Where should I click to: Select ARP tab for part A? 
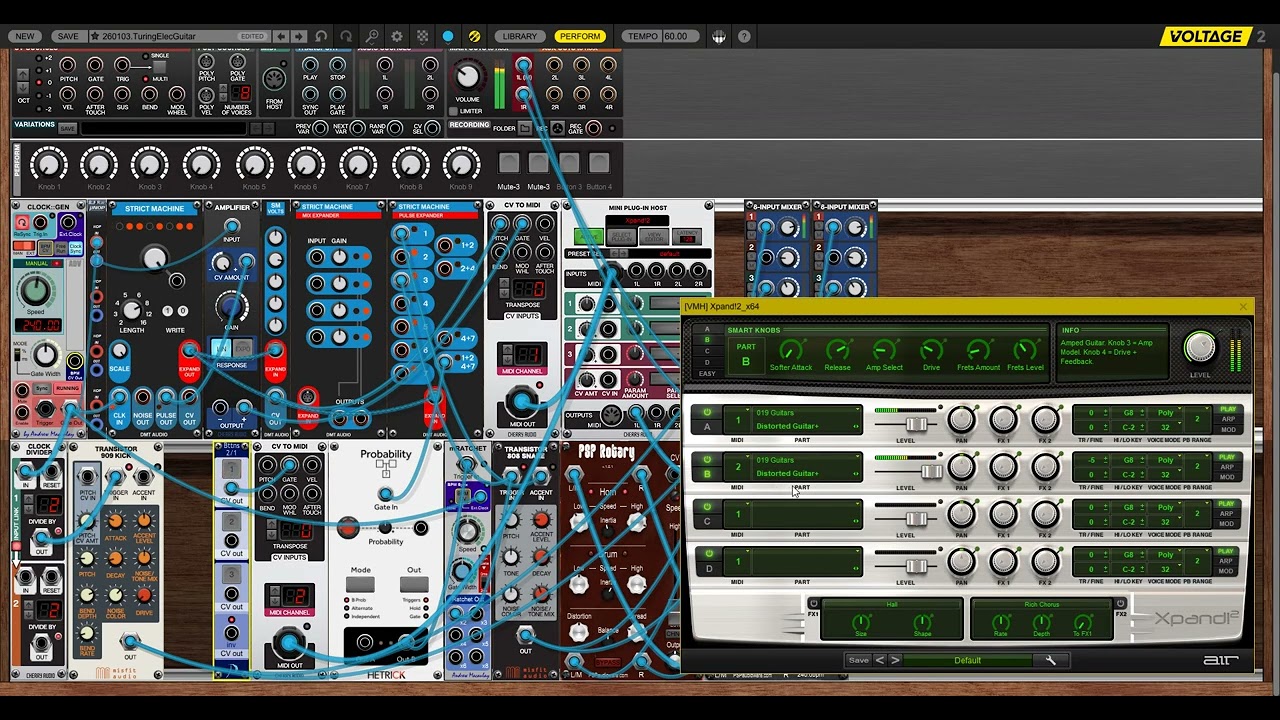coord(1228,420)
